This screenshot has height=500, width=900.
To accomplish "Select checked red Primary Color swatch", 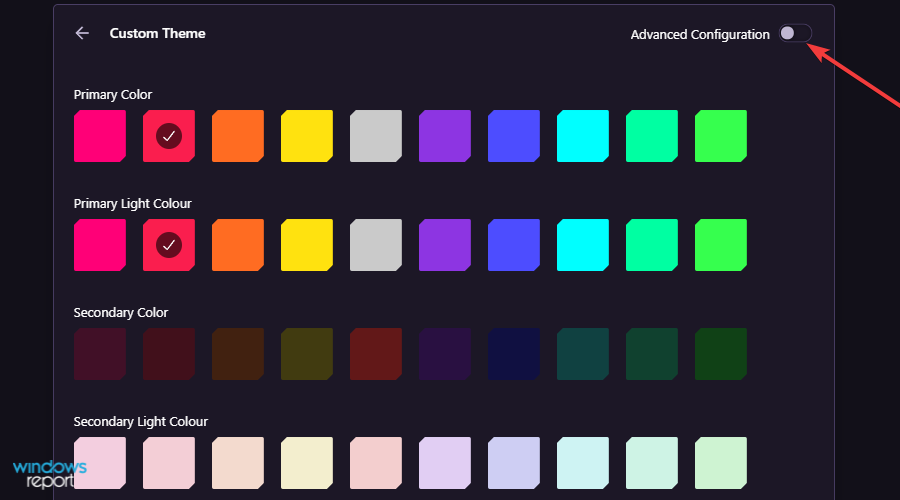I will coord(169,136).
